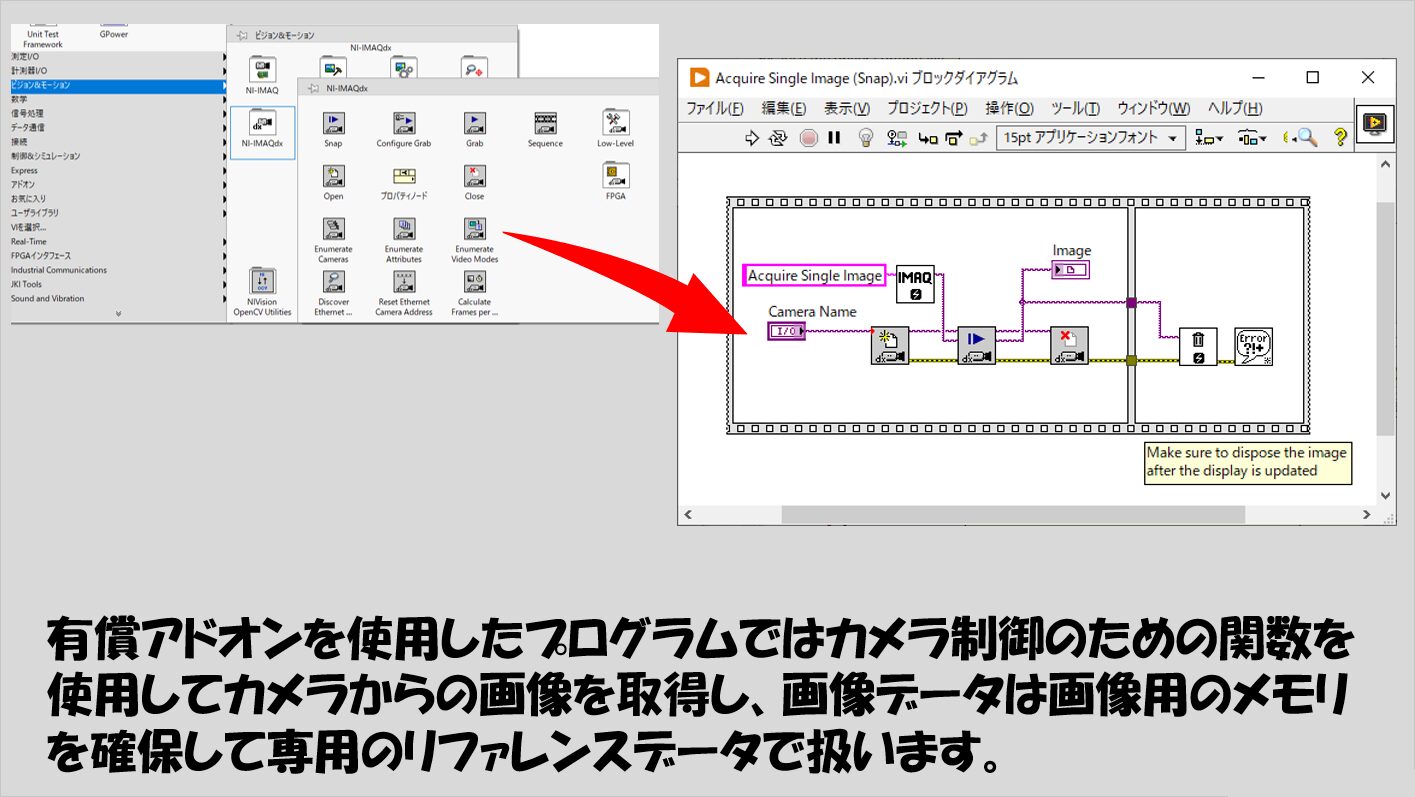Screen dimensions: 1415x797
Task: Toggle Highlight Execution light bulb
Action: [866, 138]
